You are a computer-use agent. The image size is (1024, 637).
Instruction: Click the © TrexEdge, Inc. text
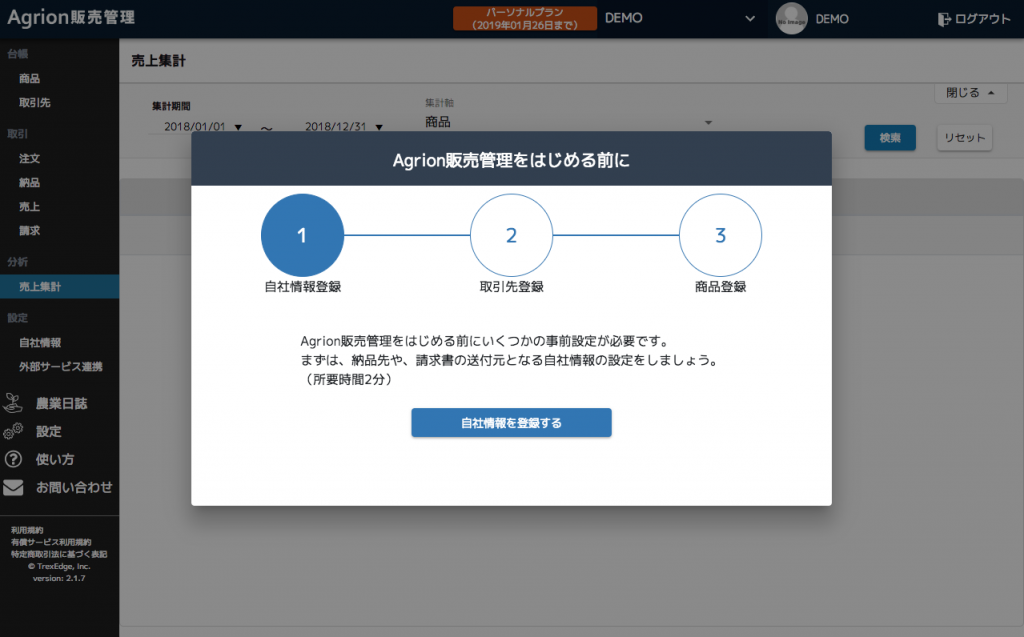(59, 566)
